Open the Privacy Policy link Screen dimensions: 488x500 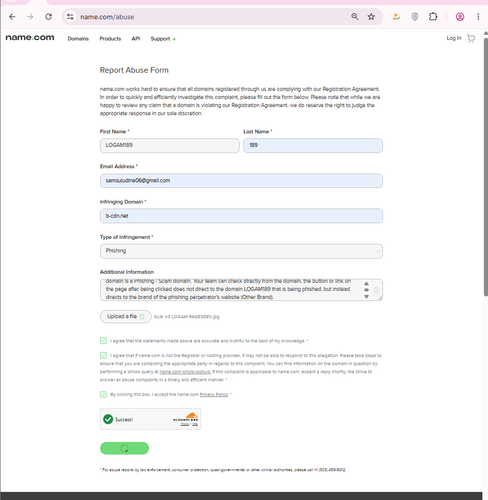pyautogui.click(x=214, y=394)
